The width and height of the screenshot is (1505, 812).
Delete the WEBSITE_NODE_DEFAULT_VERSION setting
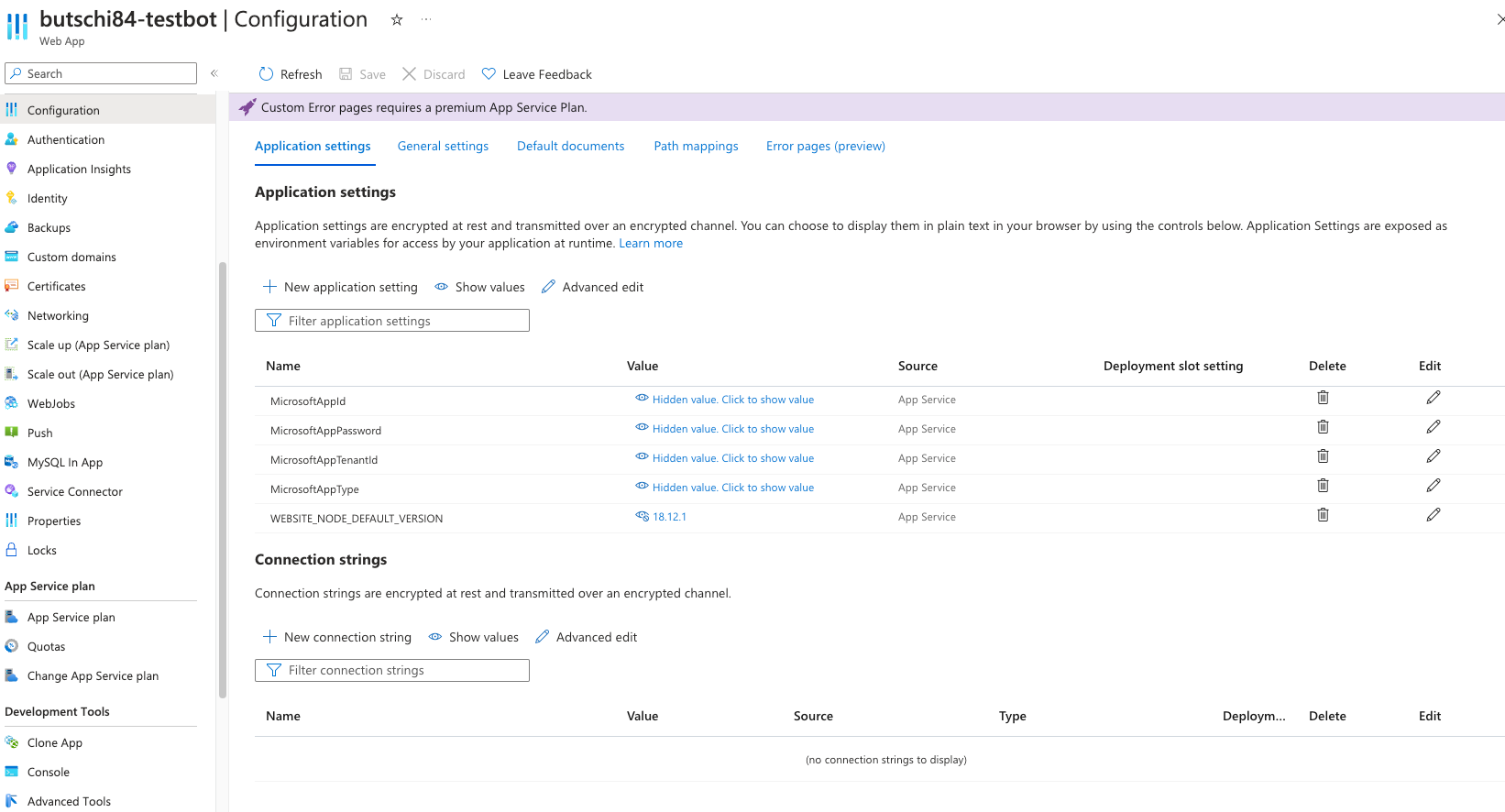click(1323, 515)
